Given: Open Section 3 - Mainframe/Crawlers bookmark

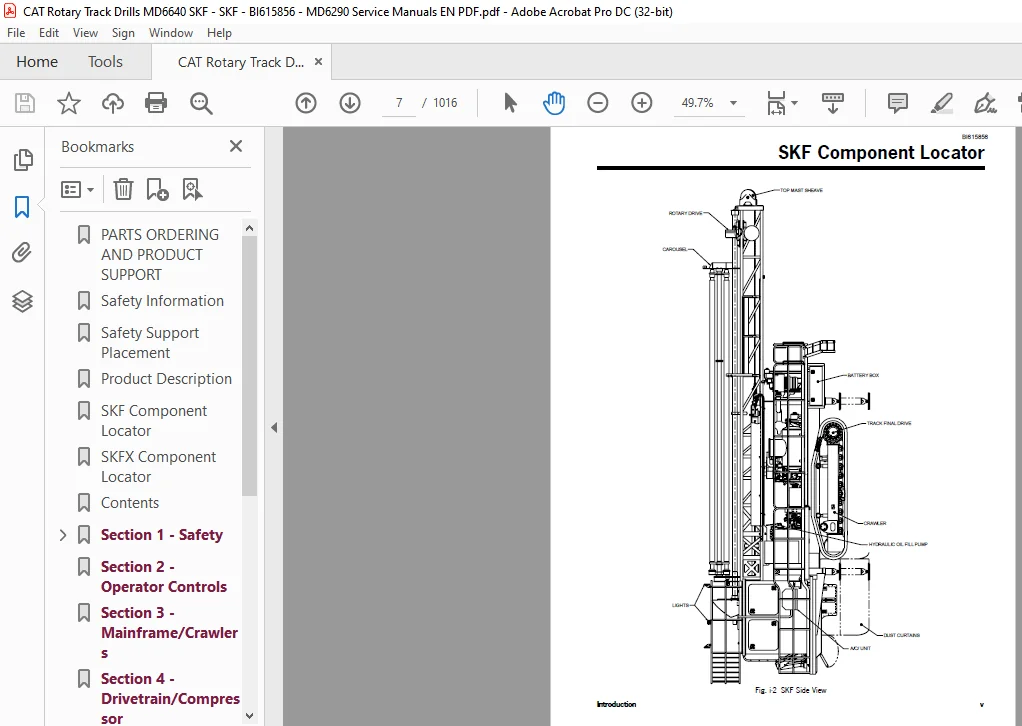Looking at the screenshot, I should [x=169, y=633].
